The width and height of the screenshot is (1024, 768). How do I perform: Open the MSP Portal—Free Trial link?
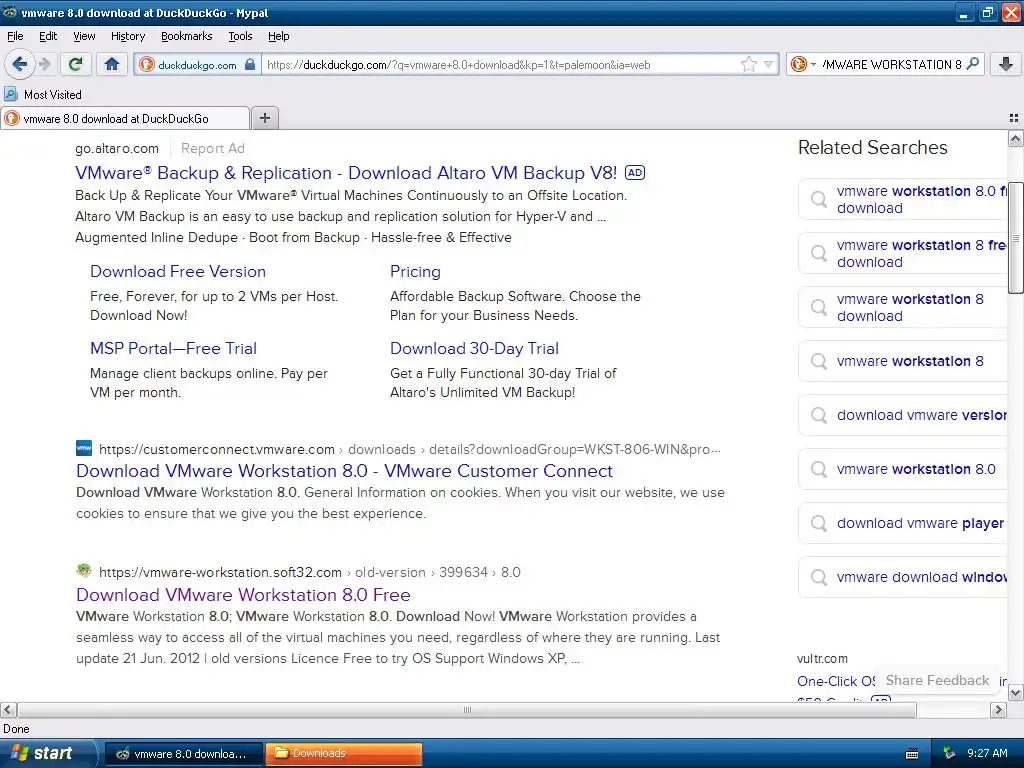(173, 349)
